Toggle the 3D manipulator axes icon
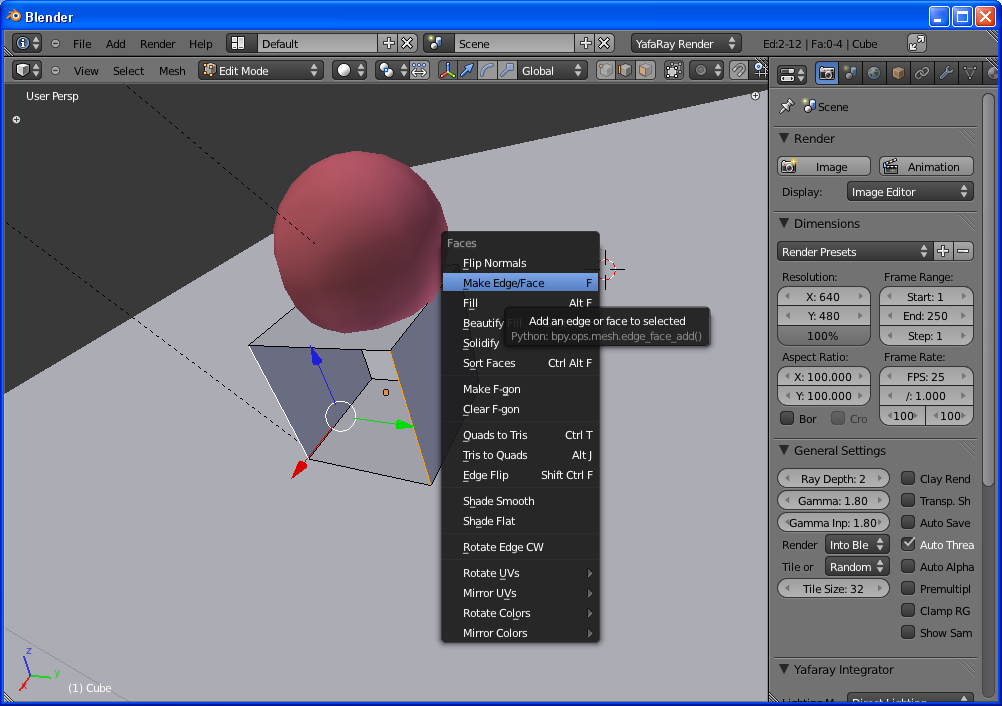This screenshot has height=706, width=1002. 447,70
